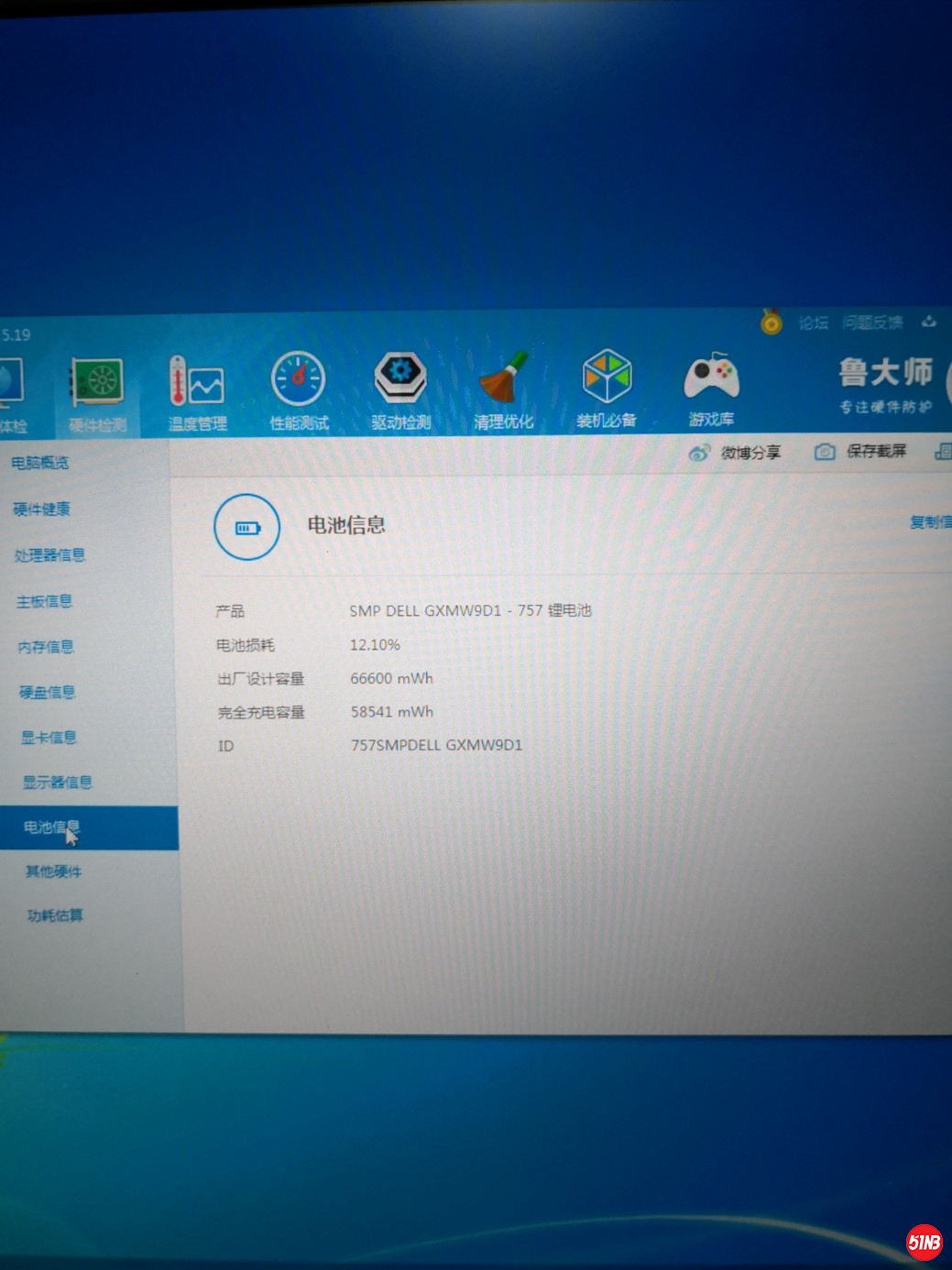Launch the 性能测试 performance test gauge
The width and height of the screenshot is (952, 1270).
coord(298,389)
